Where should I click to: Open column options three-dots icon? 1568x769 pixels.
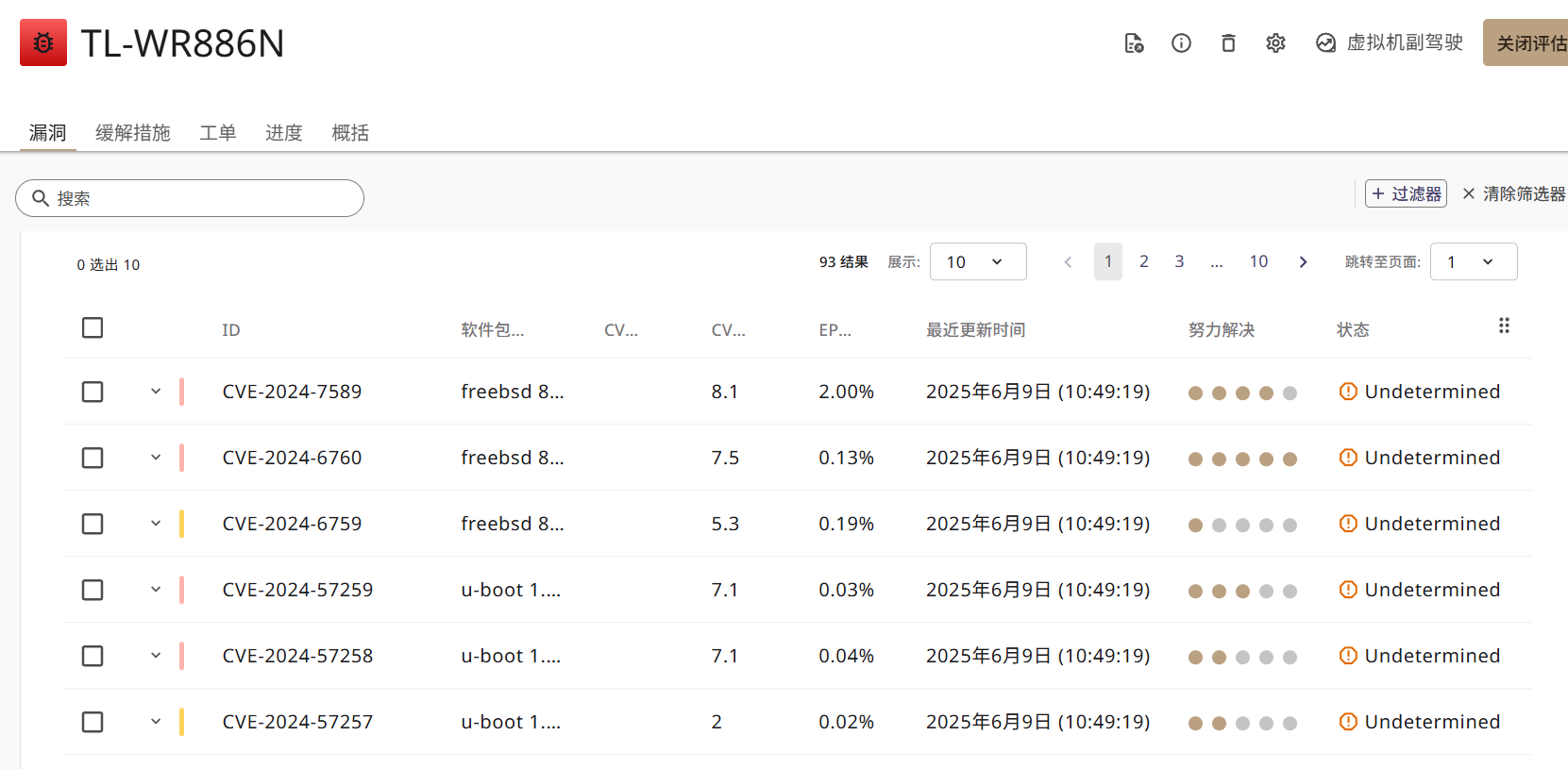click(x=1504, y=326)
